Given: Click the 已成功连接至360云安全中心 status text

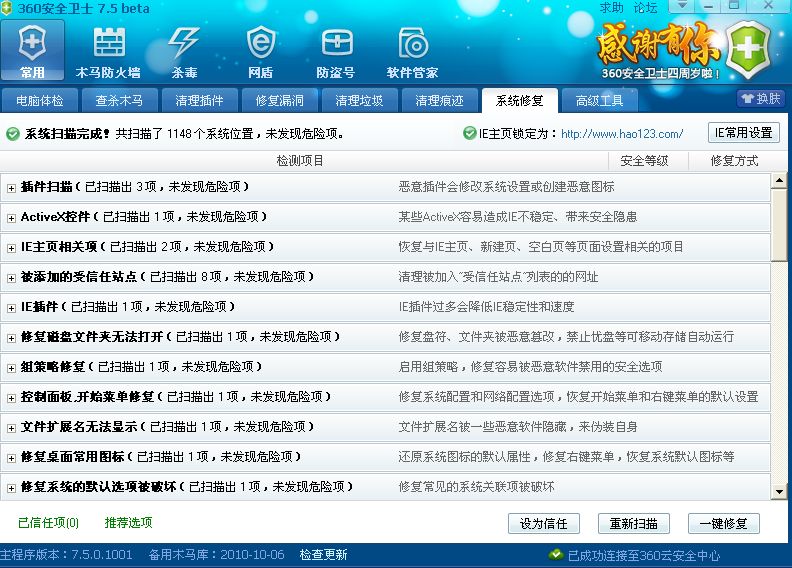Looking at the screenshot, I should [x=644, y=555].
